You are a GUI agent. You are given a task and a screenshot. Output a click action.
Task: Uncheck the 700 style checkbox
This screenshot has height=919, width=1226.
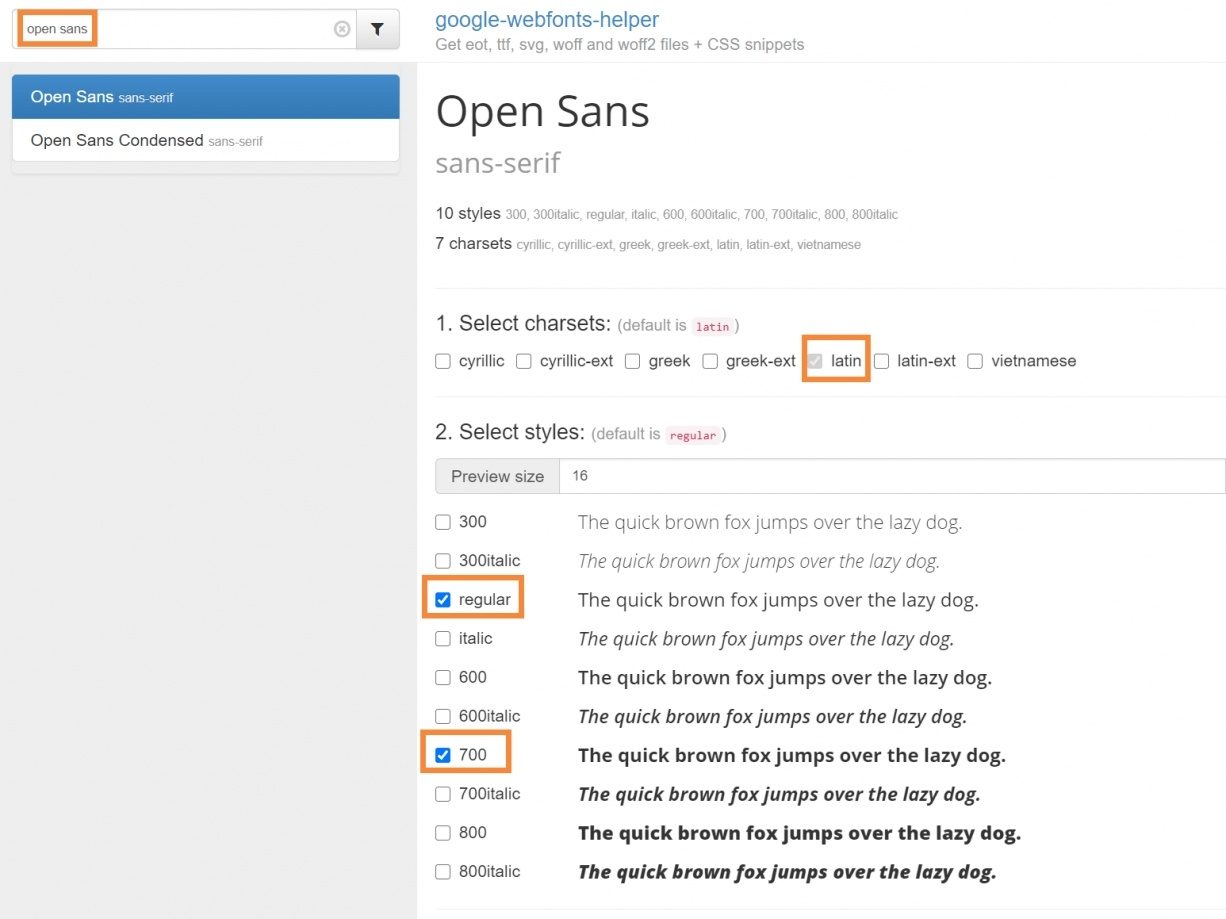pyautogui.click(x=443, y=755)
